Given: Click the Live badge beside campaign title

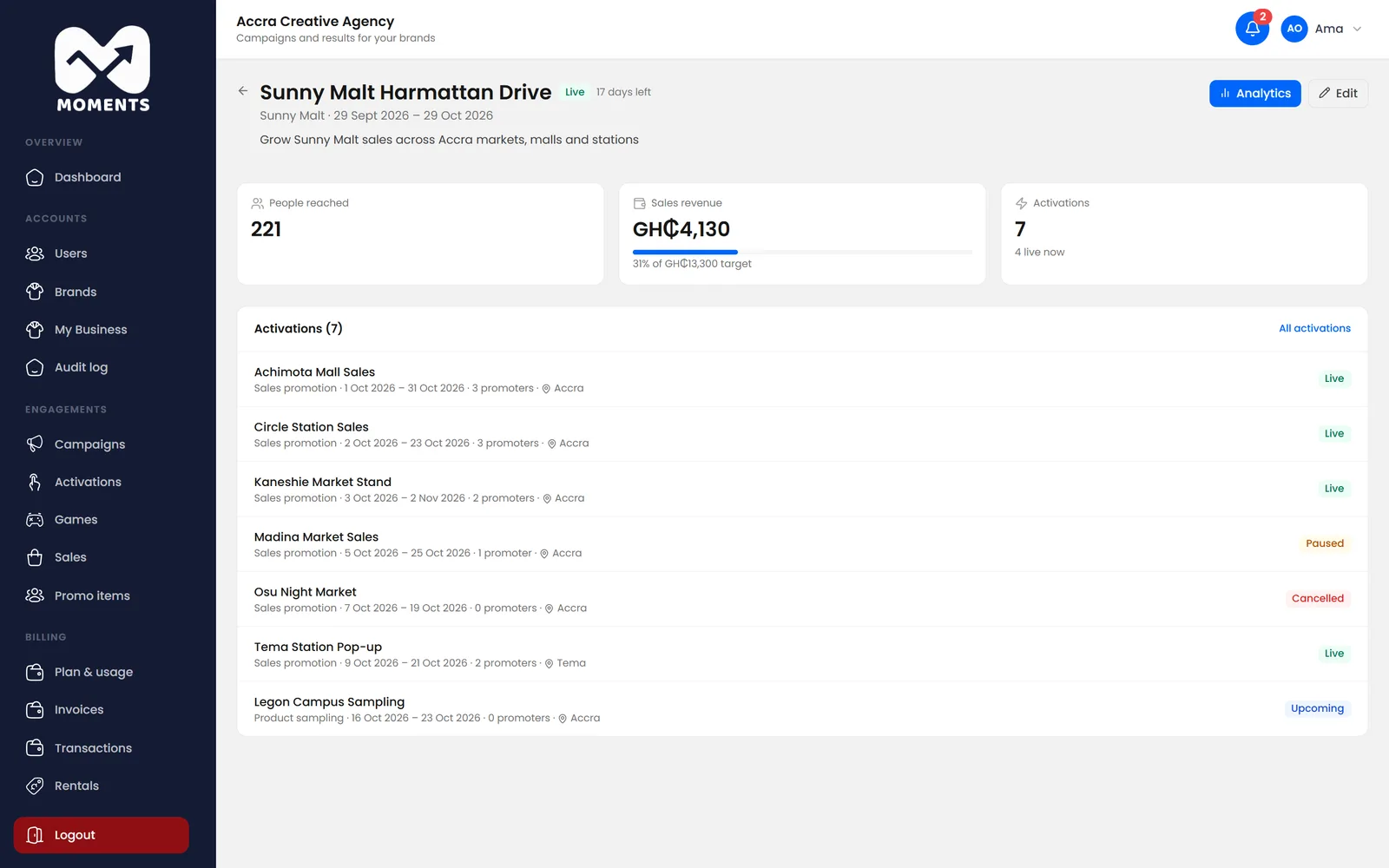Looking at the screenshot, I should click(575, 92).
